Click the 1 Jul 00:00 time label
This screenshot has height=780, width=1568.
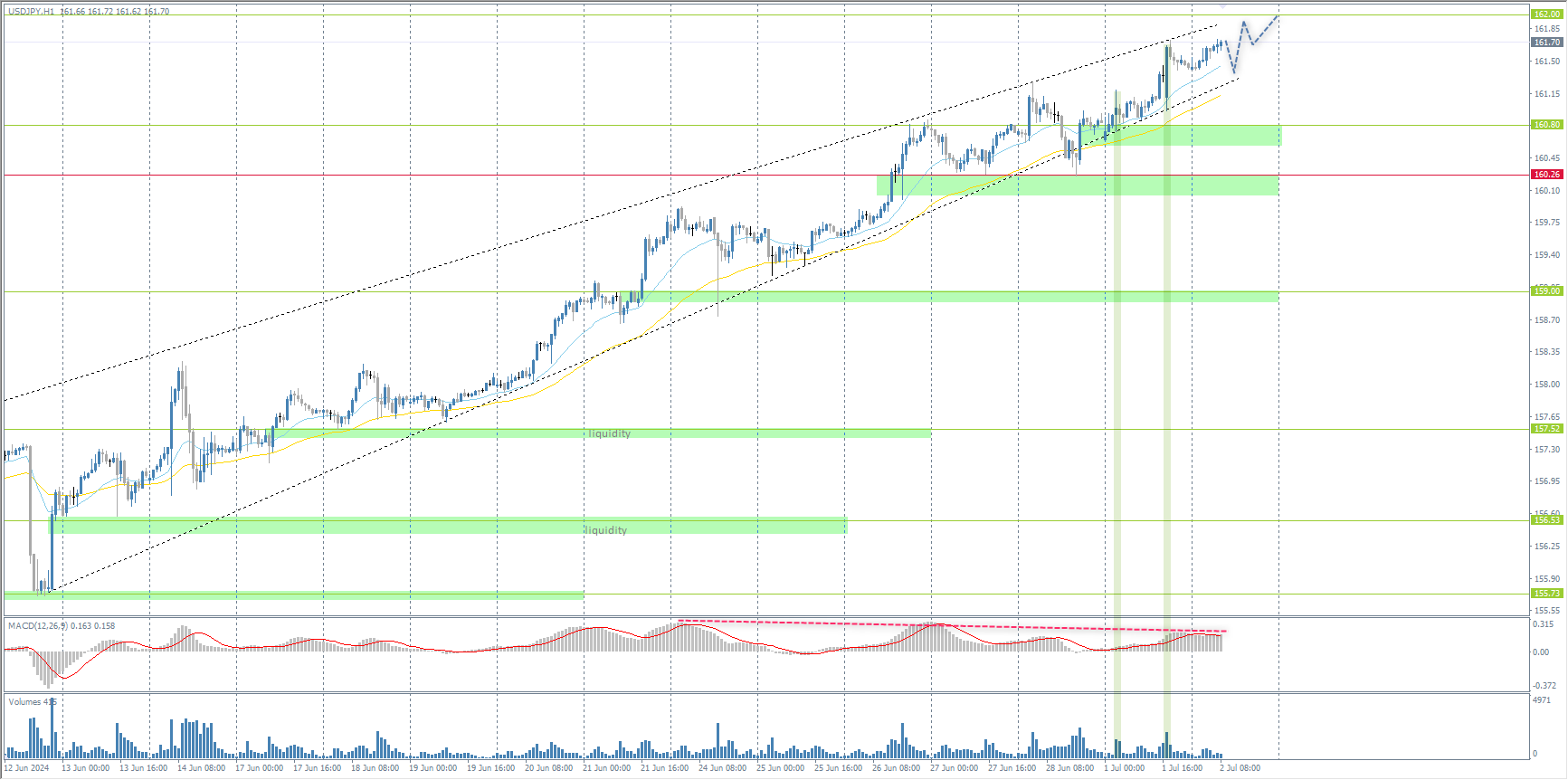tap(1125, 768)
